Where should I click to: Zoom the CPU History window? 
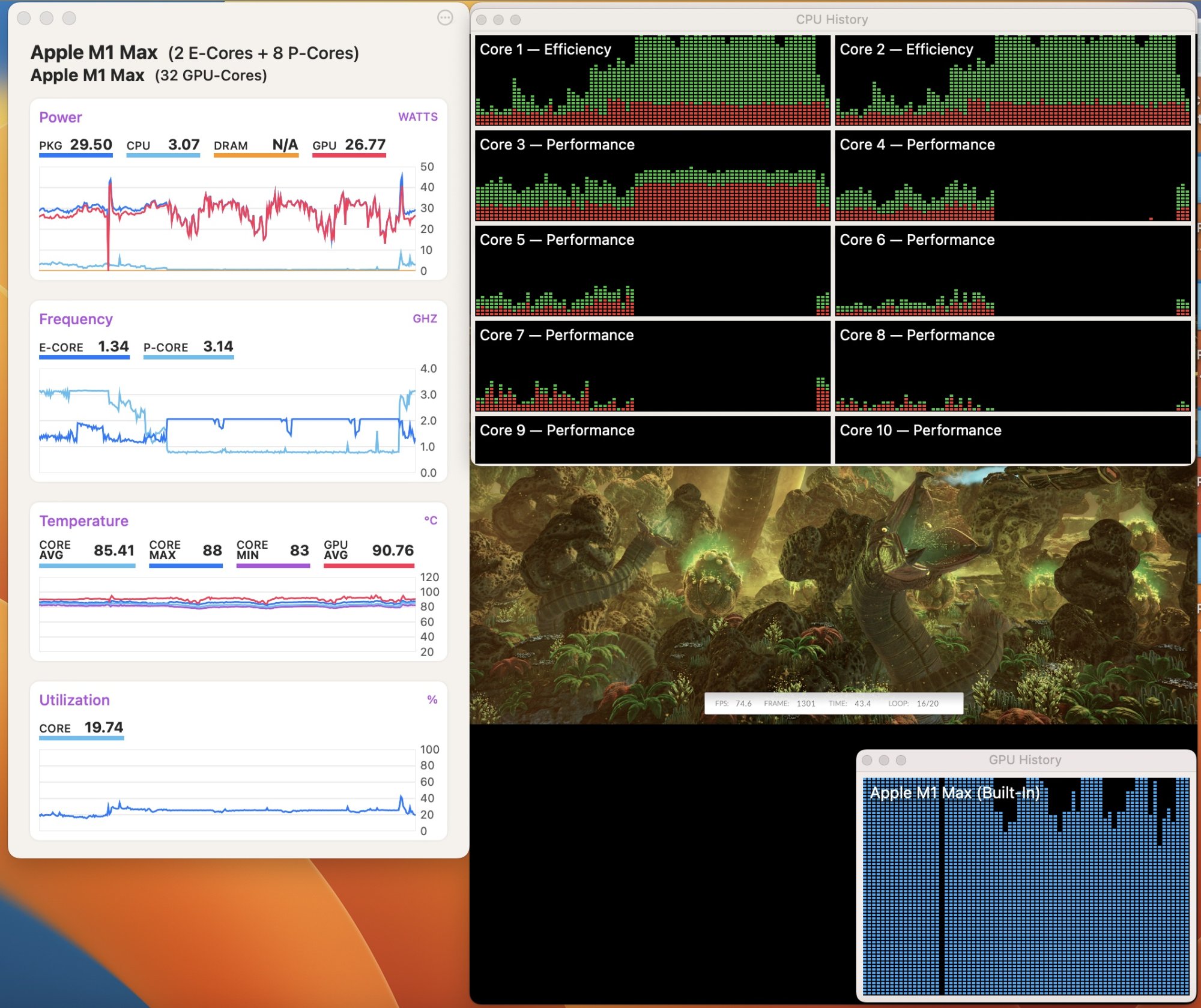[x=515, y=20]
